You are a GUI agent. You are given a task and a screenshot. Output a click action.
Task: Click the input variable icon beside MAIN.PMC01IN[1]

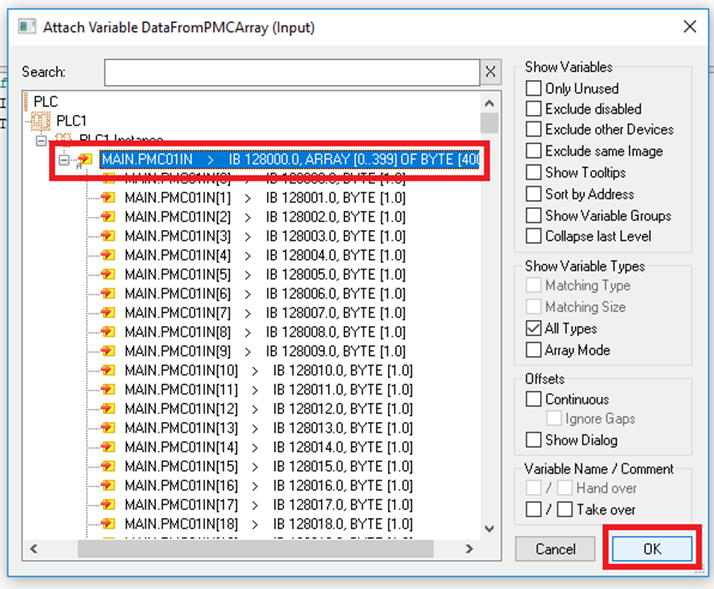(x=108, y=198)
